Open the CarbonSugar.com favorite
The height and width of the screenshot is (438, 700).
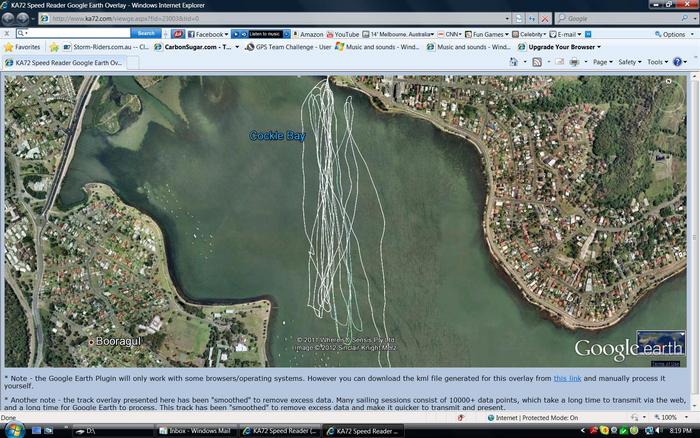197,47
